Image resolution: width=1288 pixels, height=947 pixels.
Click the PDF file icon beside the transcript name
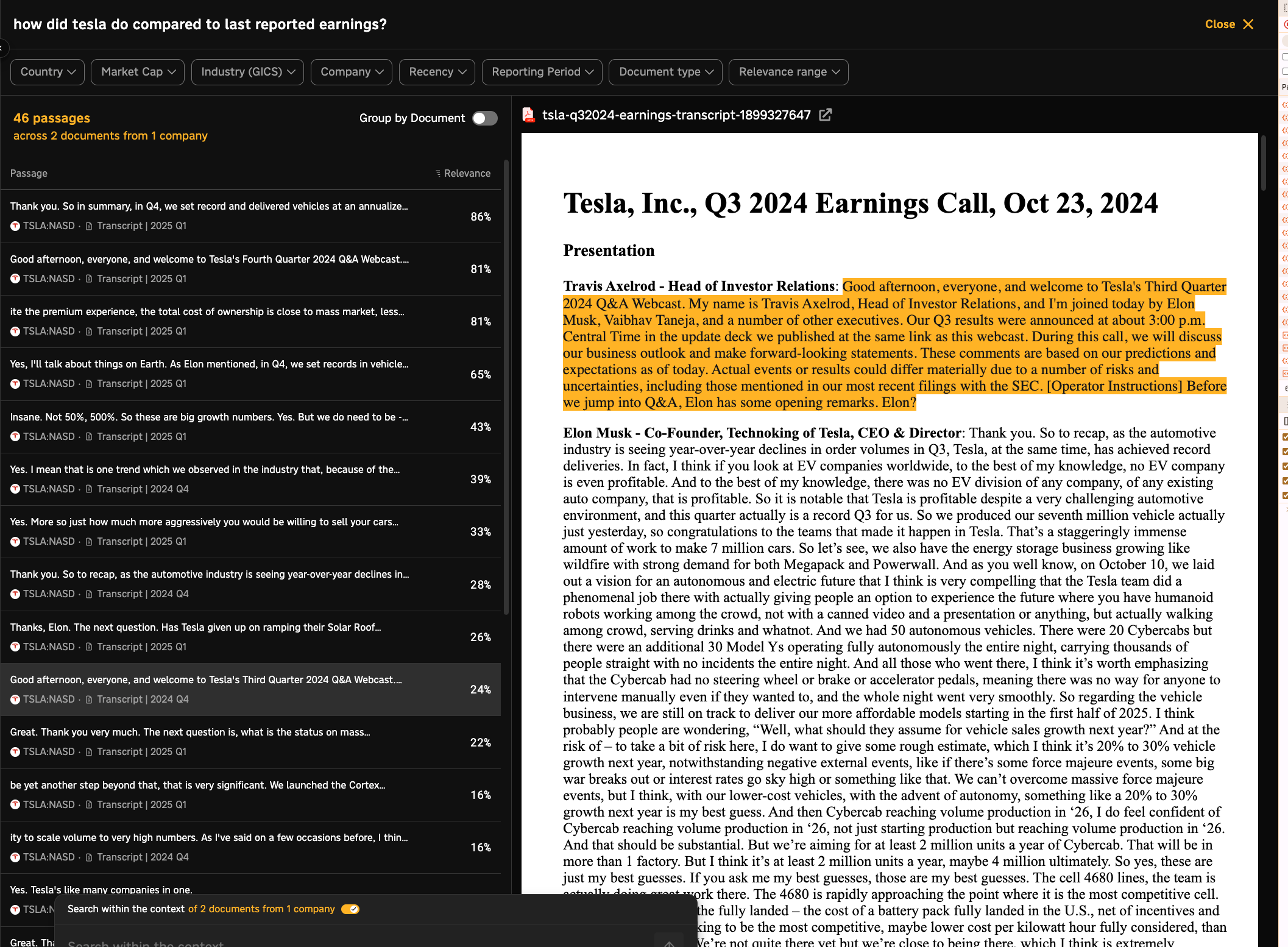click(x=529, y=115)
